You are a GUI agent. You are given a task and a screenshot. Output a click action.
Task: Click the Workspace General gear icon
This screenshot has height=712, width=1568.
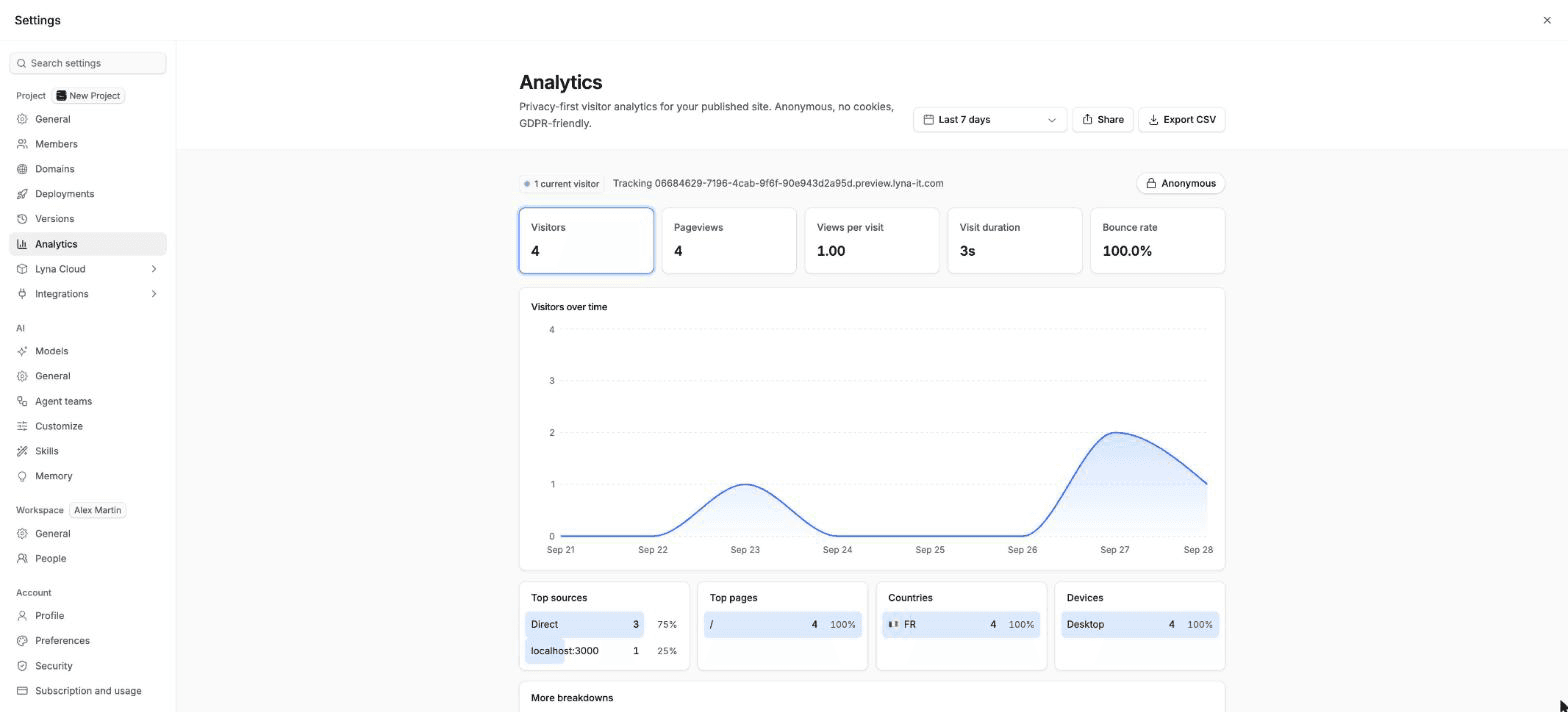[22, 534]
